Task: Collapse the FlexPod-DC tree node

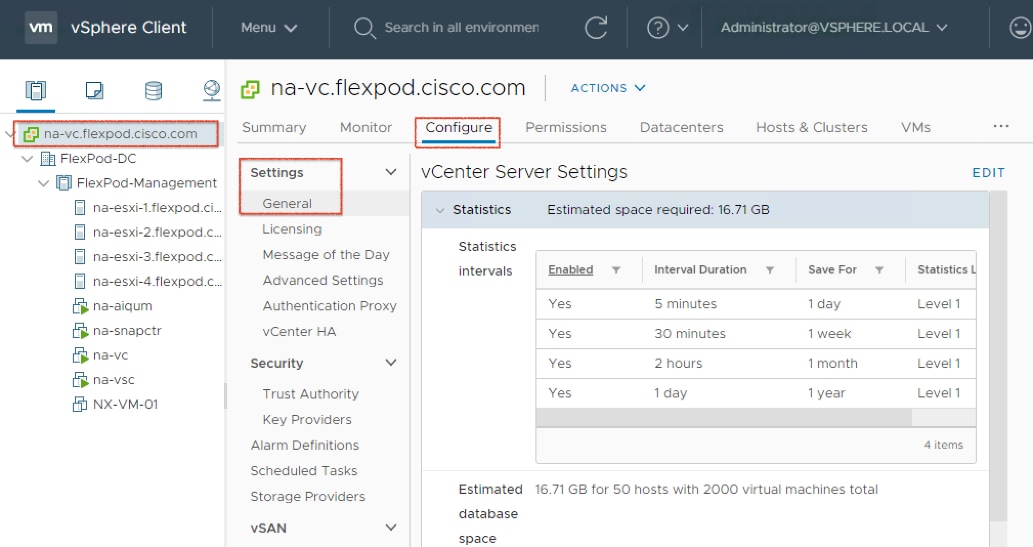Action: pyautogui.click(x=28, y=159)
